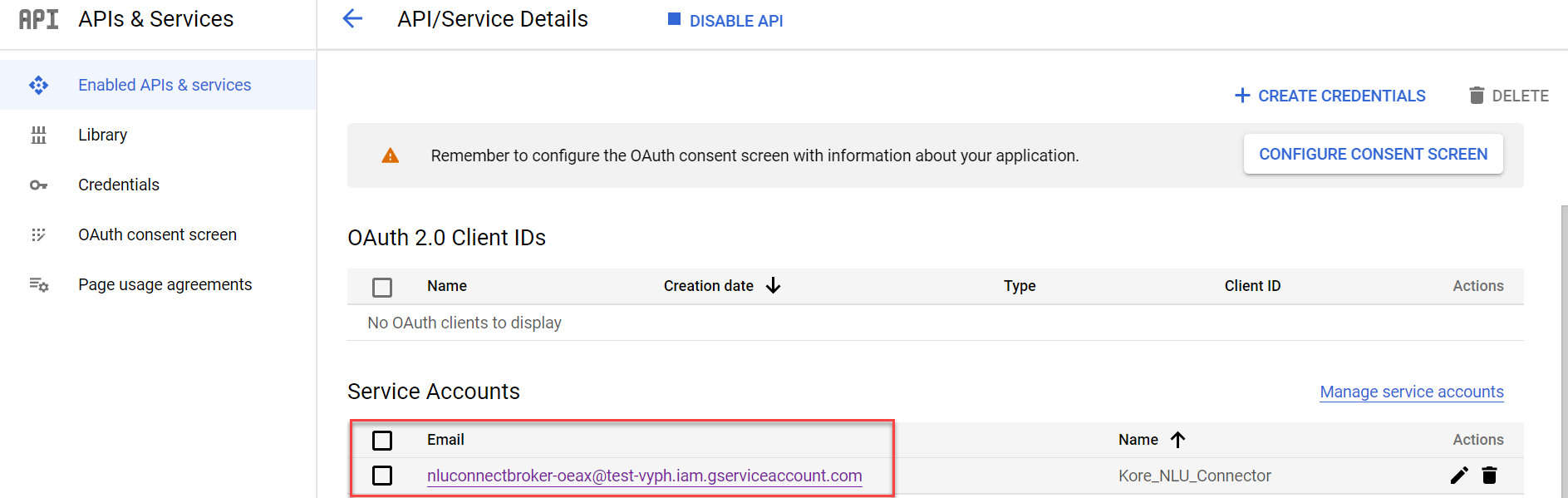The height and width of the screenshot is (498, 1568).
Task: Click the 'No OAuth clients to display' text
Action: (465, 323)
